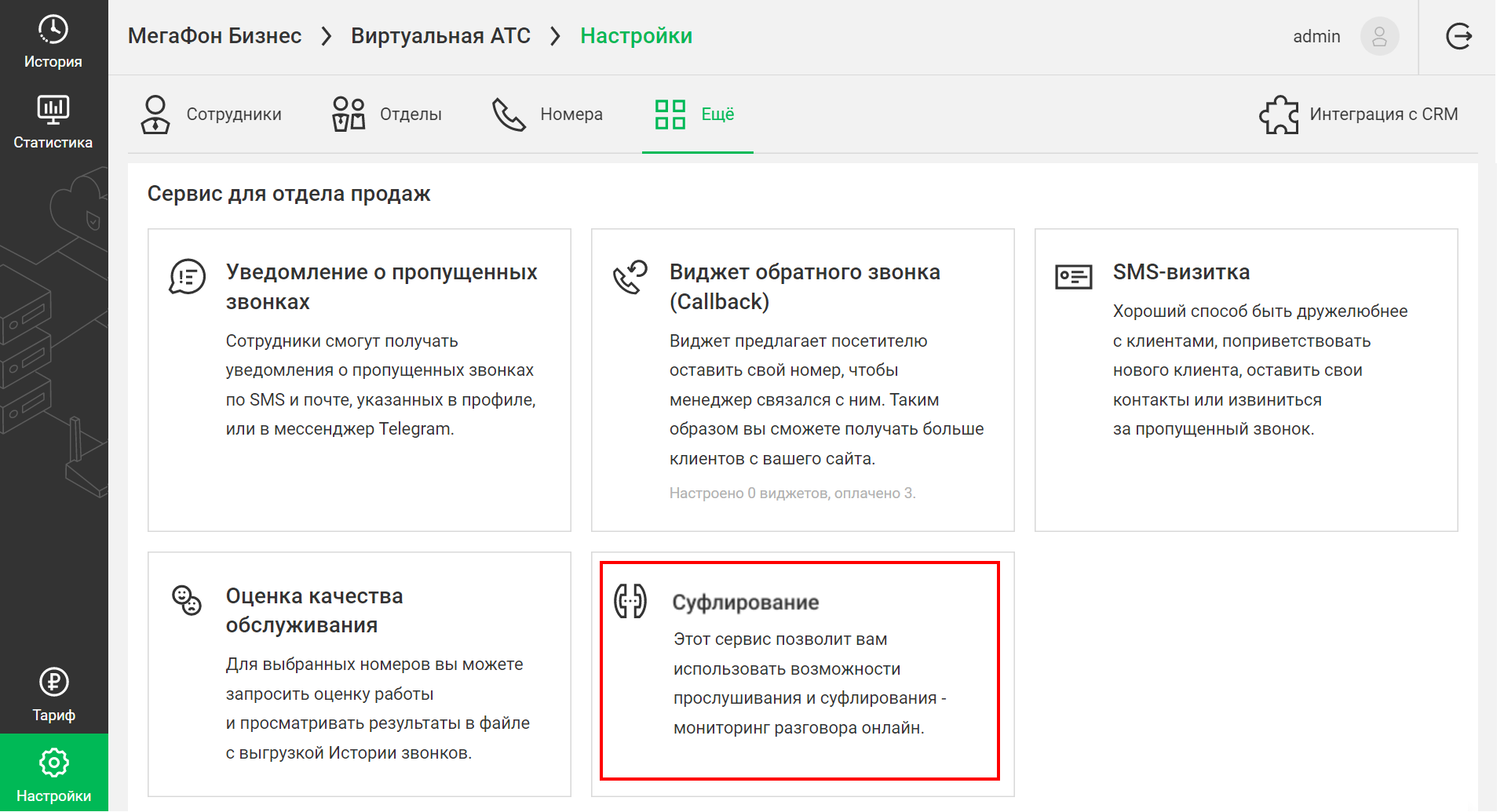The width and height of the screenshot is (1504, 812).
Task: Open the Тариф ruble icon
Action: [x=53, y=683]
